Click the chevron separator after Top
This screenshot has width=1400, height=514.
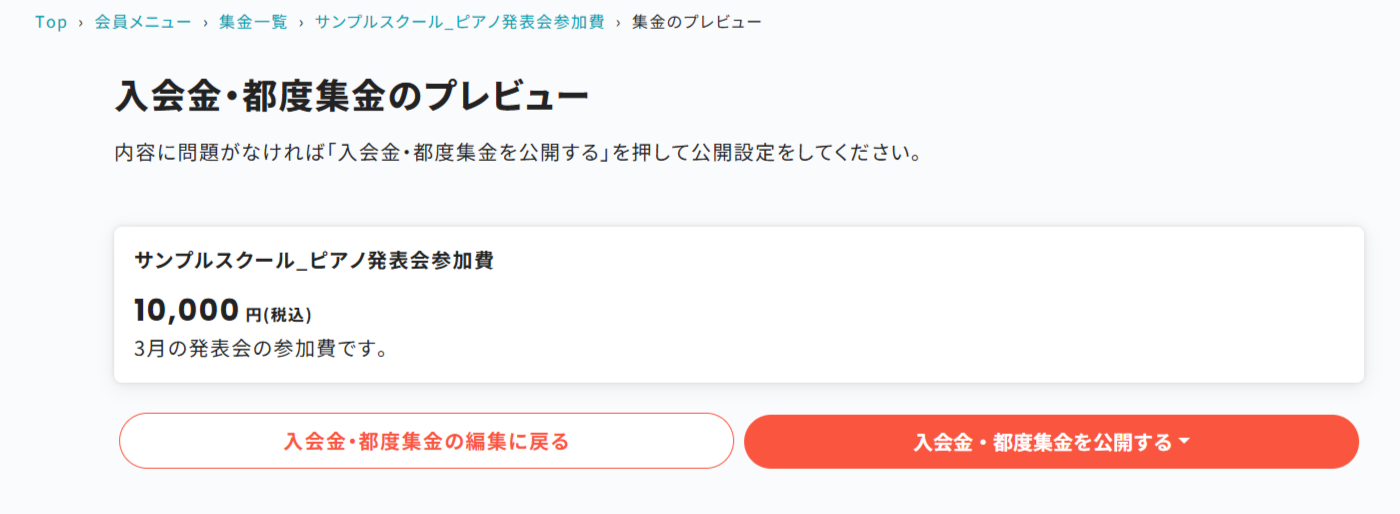point(80,22)
